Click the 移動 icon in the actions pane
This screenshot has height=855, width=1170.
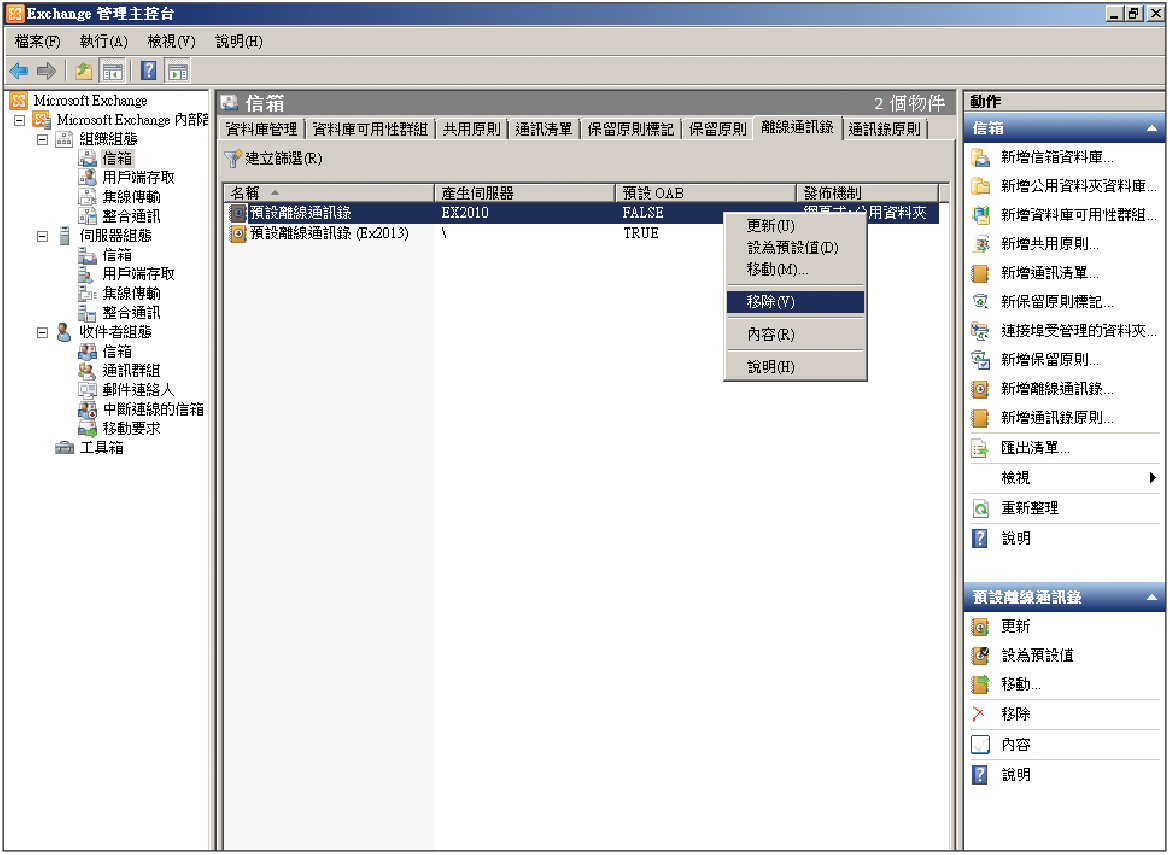(980, 684)
